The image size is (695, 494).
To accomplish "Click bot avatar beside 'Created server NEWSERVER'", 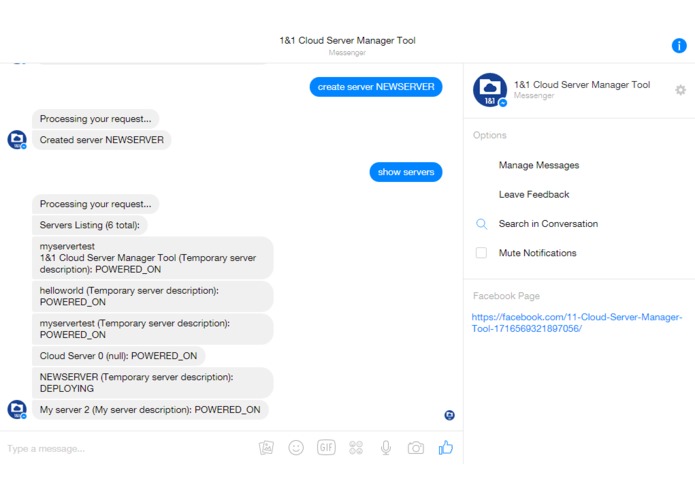I will 17,140.
